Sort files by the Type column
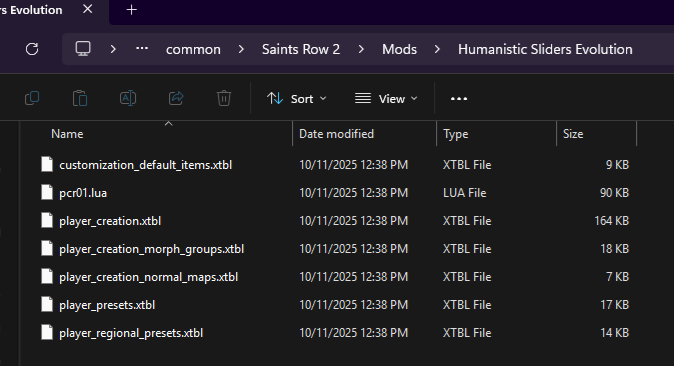The width and height of the screenshot is (674, 366). click(456, 134)
